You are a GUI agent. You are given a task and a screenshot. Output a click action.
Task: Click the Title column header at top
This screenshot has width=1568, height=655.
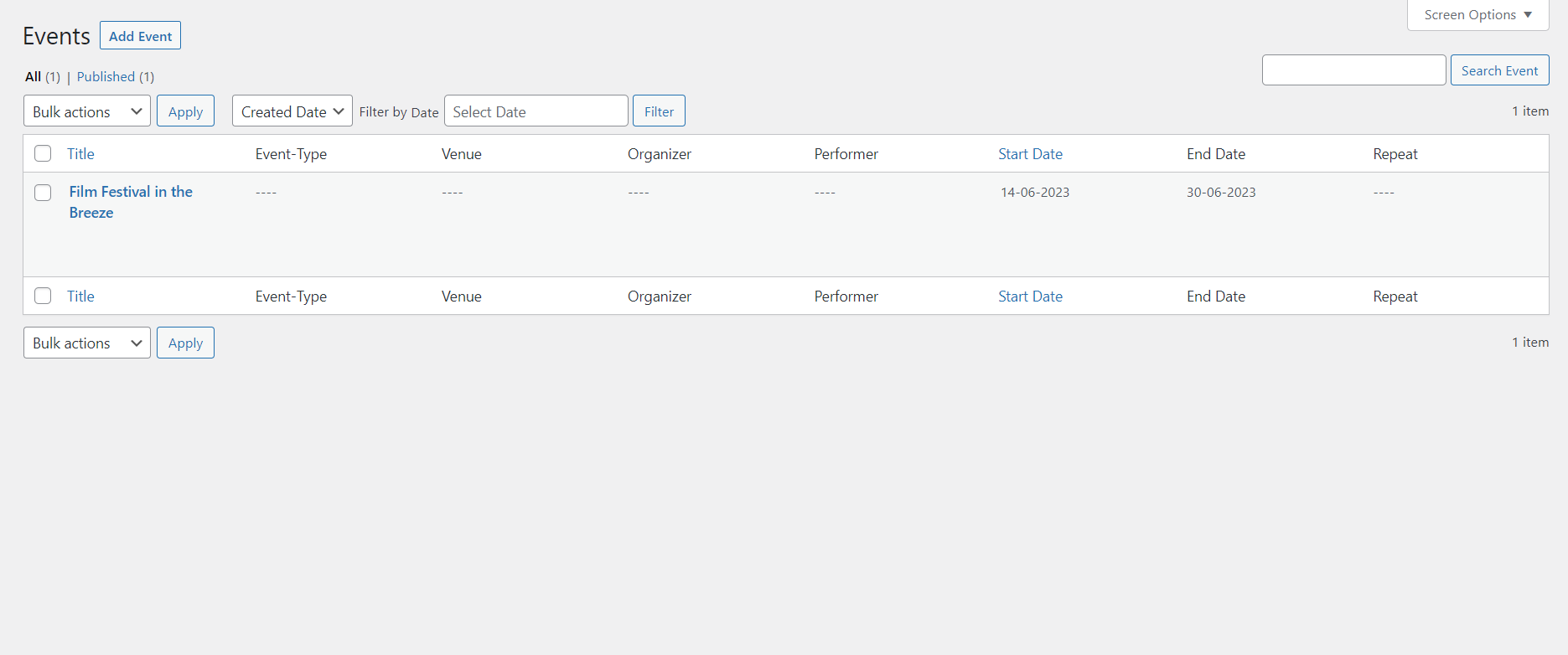[x=80, y=154]
